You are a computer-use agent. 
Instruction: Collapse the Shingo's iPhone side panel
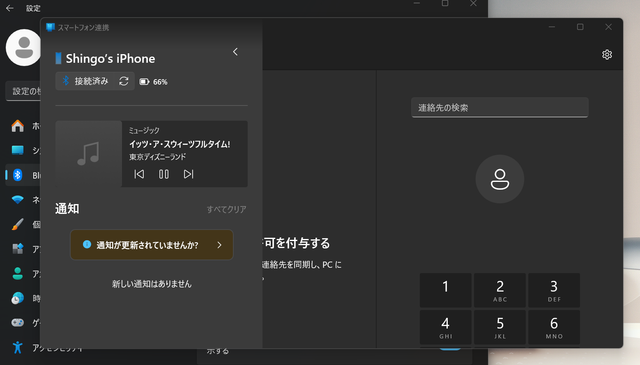click(235, 52)
